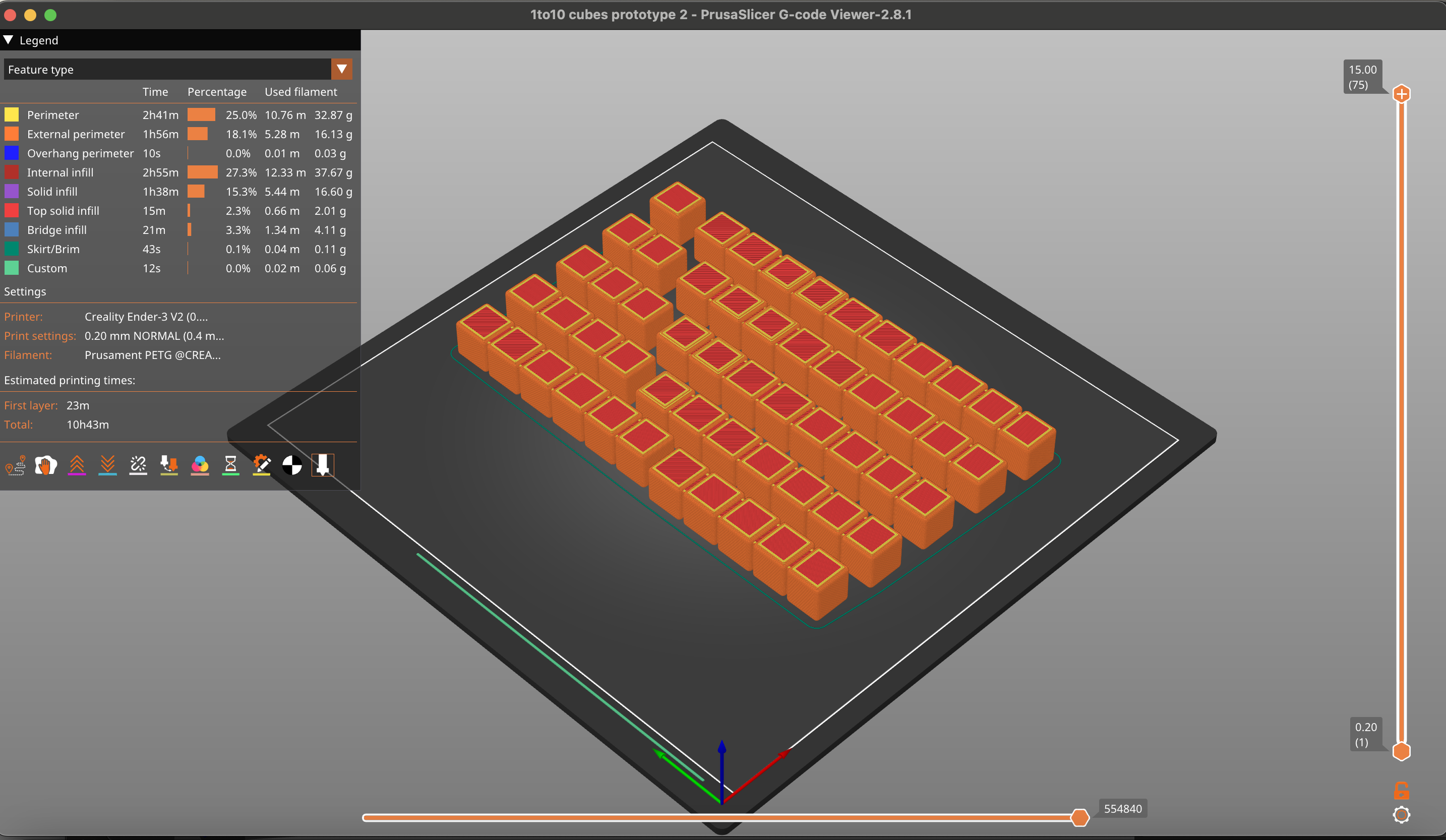The image size is (1446, 840).
Task: Click the Bridge infill blue color swatch
Action: (12, 230)
